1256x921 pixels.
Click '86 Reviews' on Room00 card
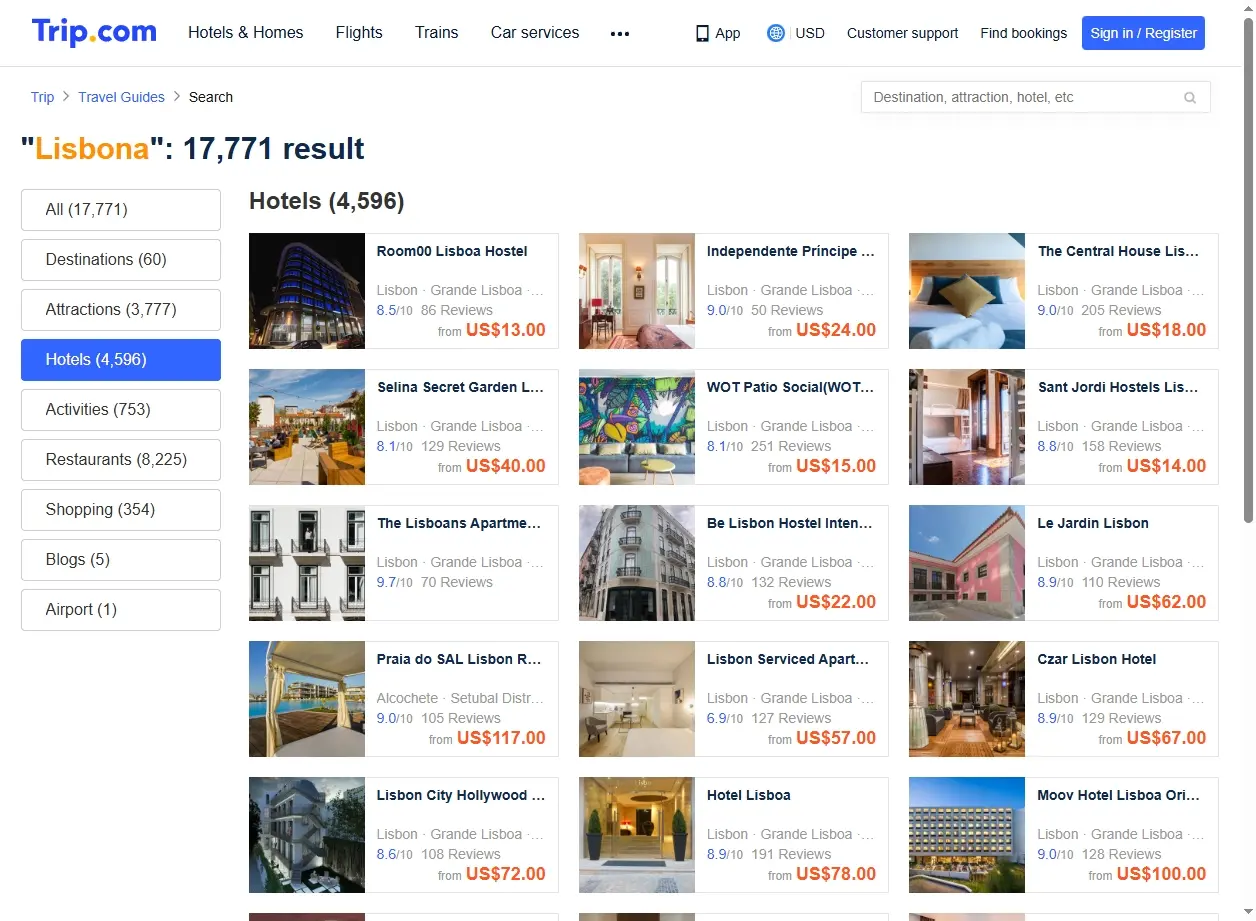457,310
